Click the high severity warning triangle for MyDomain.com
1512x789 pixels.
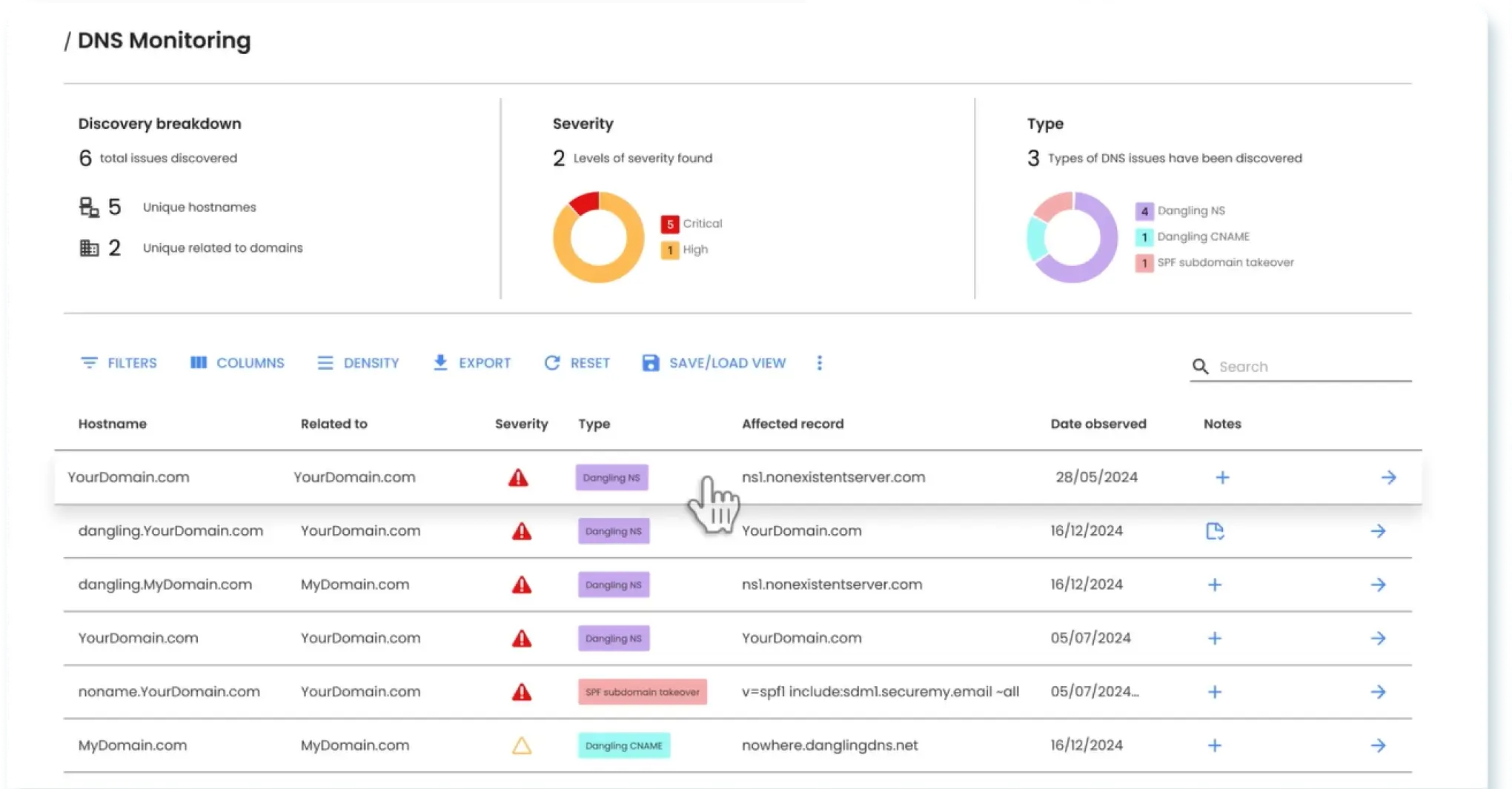click(522, 745)
